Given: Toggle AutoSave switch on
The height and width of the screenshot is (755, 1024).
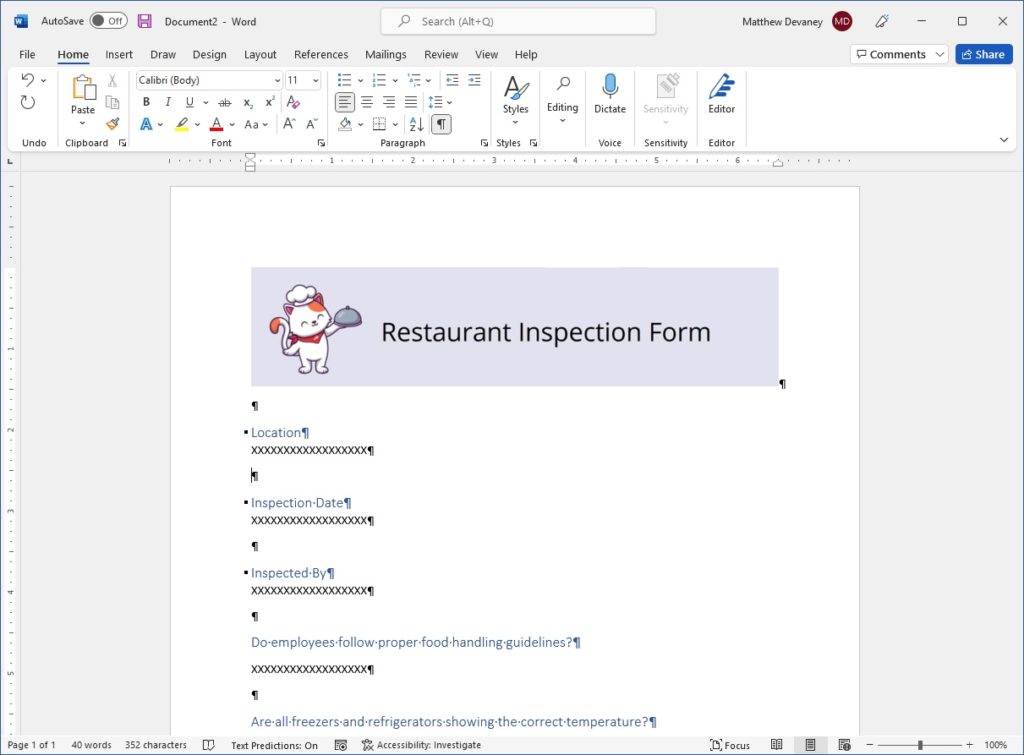Looking at the screenshot, I should 108,21.
